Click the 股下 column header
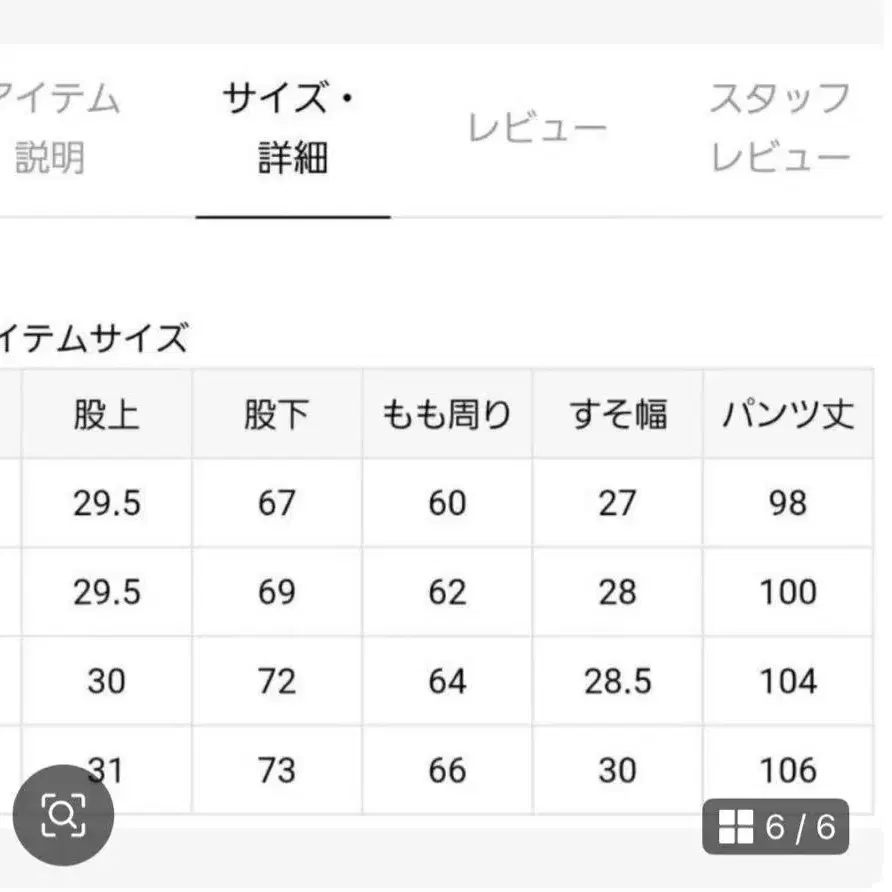 [x=276, y=415]
